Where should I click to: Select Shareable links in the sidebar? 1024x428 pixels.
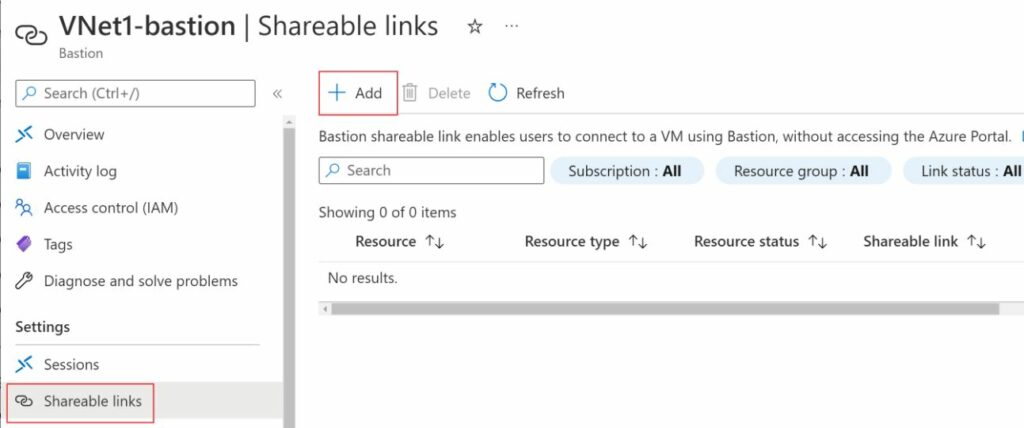click(x=92, y=401)
